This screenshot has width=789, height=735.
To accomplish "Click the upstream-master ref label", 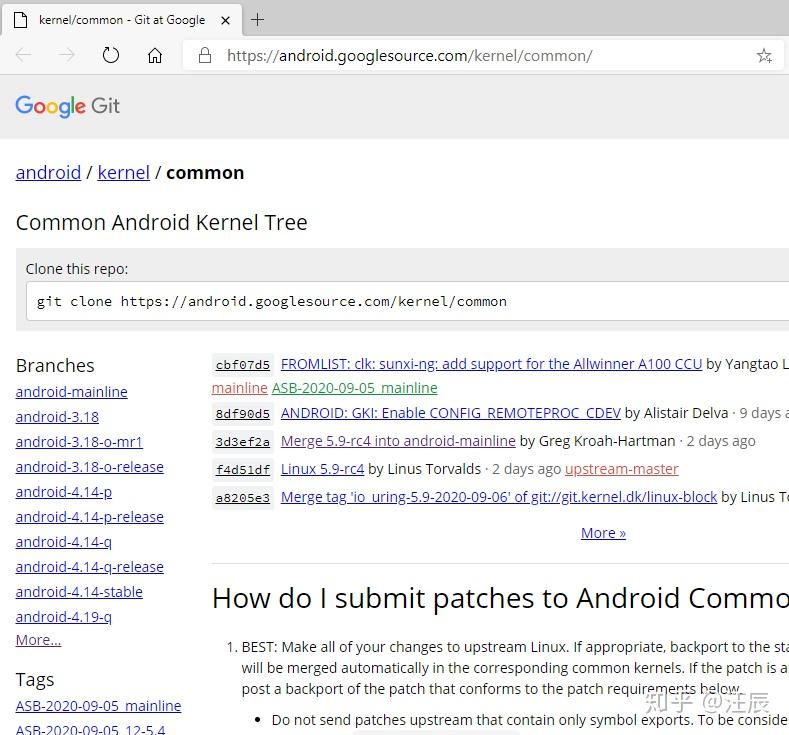I will click(x=621, y=469).
